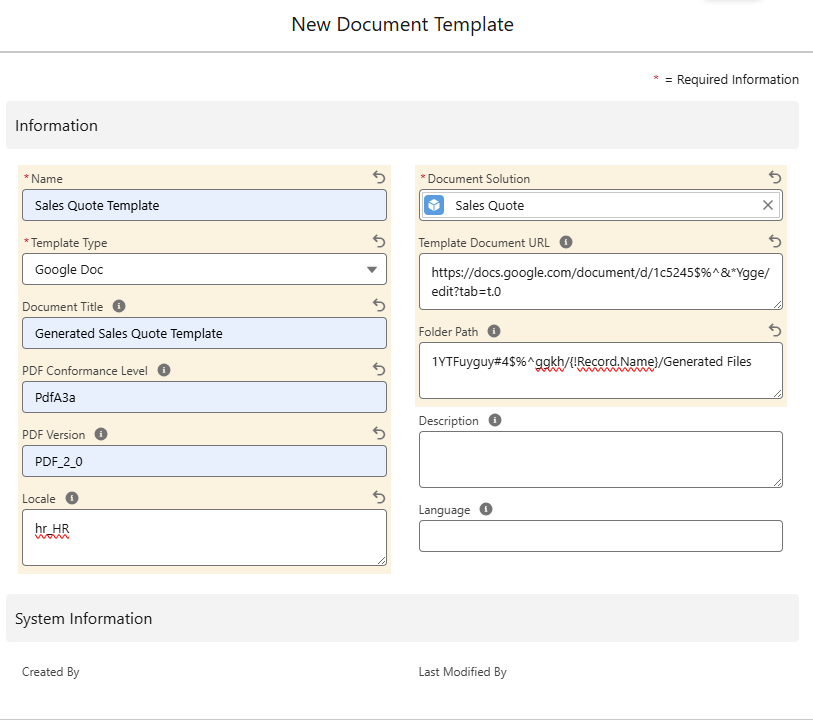View Locale field help icon
The image size is (813, 720).
click(x=72, y=498)
